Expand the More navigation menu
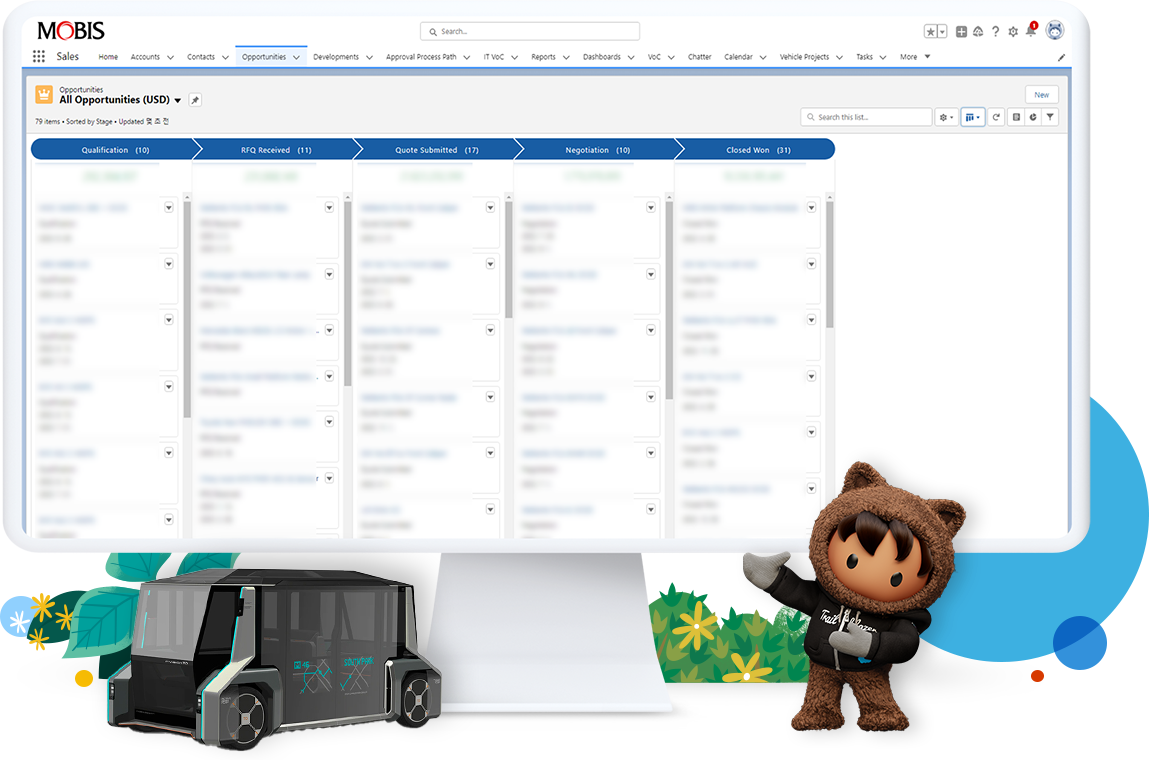Viewport: 1150px width, 760px height. click(914, 57)
